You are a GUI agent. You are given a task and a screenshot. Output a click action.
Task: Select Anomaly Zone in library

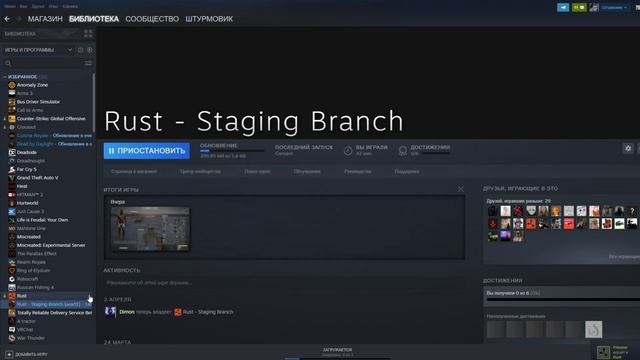coord(32,85)
